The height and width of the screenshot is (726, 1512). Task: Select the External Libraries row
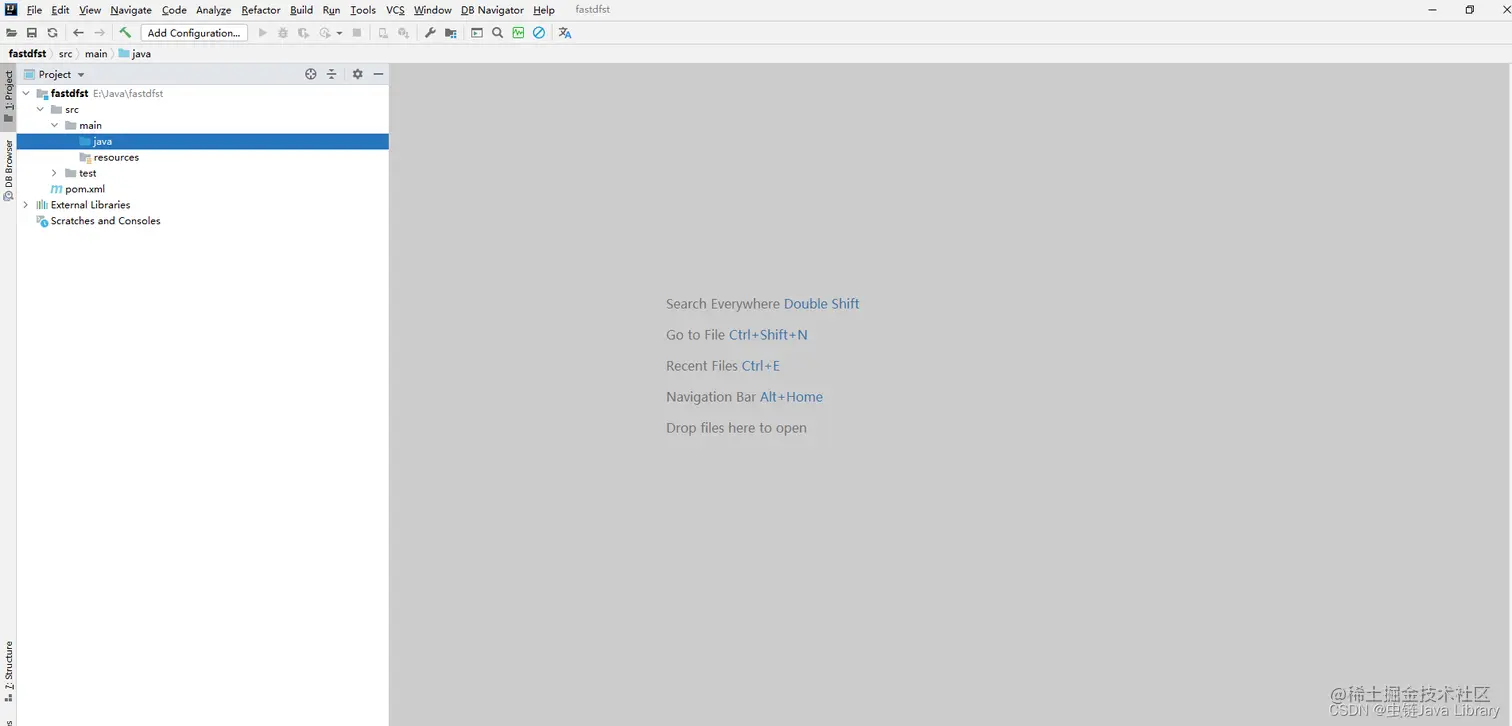tap(202, 205)
